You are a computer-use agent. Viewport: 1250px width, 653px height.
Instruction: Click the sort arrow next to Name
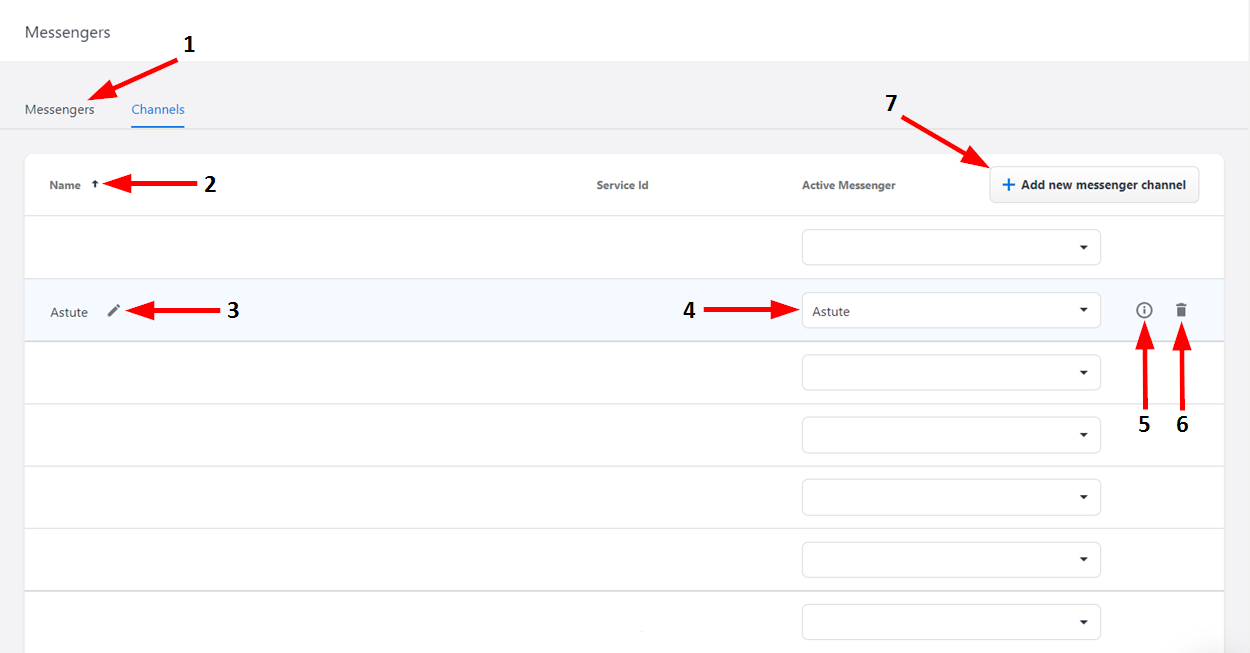click(x=95, y=185)
